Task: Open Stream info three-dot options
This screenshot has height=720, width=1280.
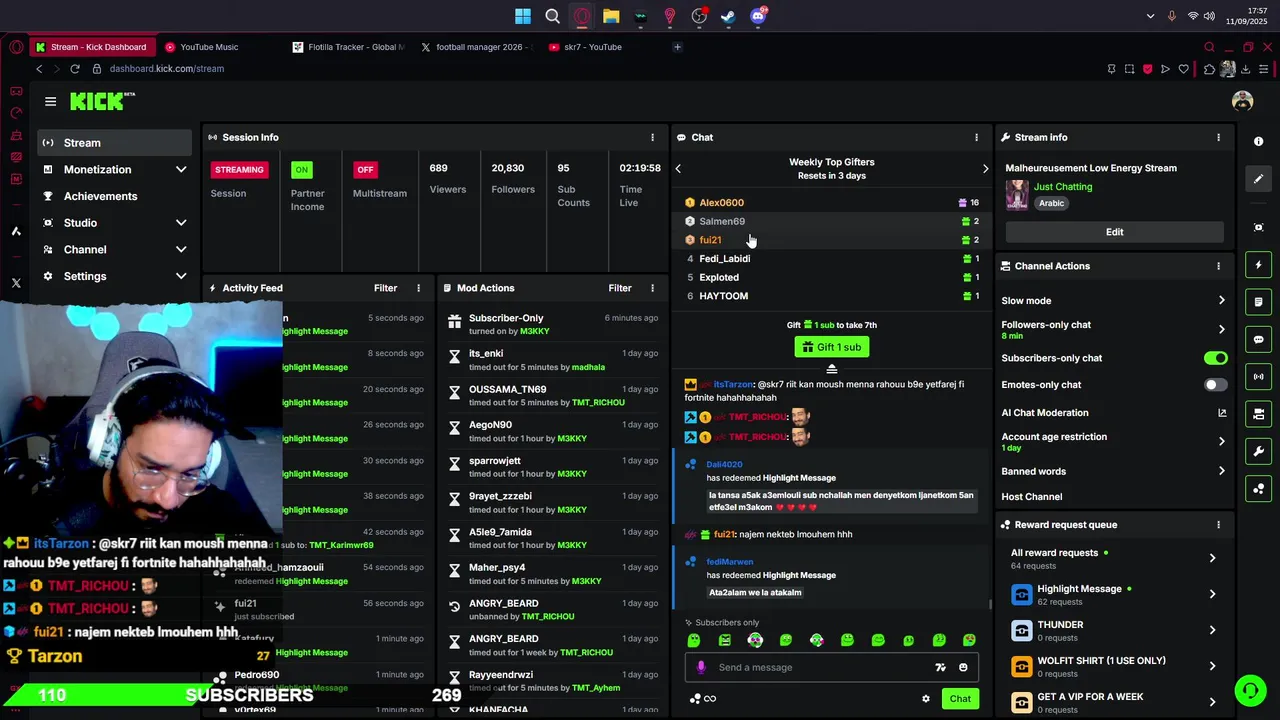Action: coord(1218,138)
